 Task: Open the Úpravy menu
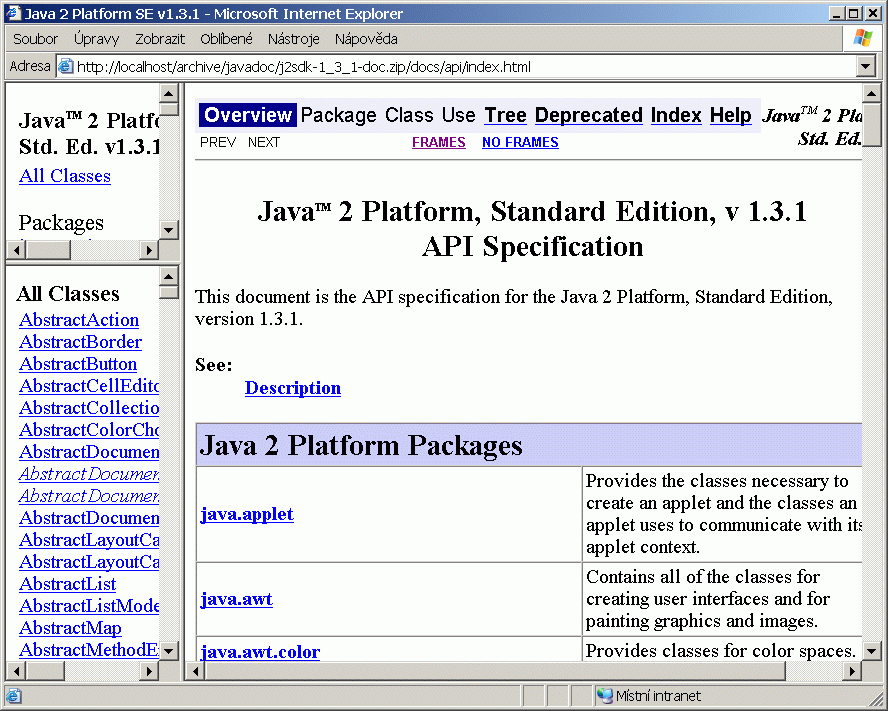point(96,39)
